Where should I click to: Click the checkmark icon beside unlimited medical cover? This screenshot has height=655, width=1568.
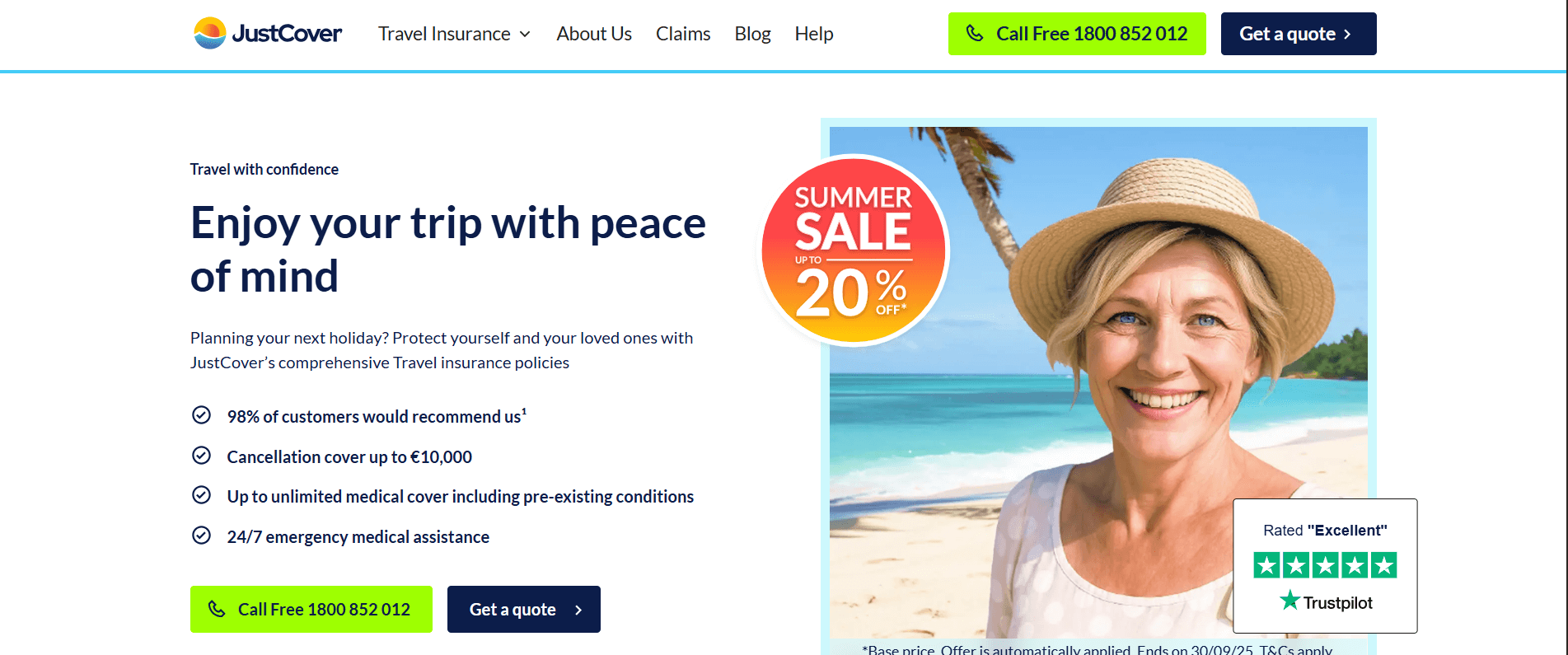[x=201, y=494]
